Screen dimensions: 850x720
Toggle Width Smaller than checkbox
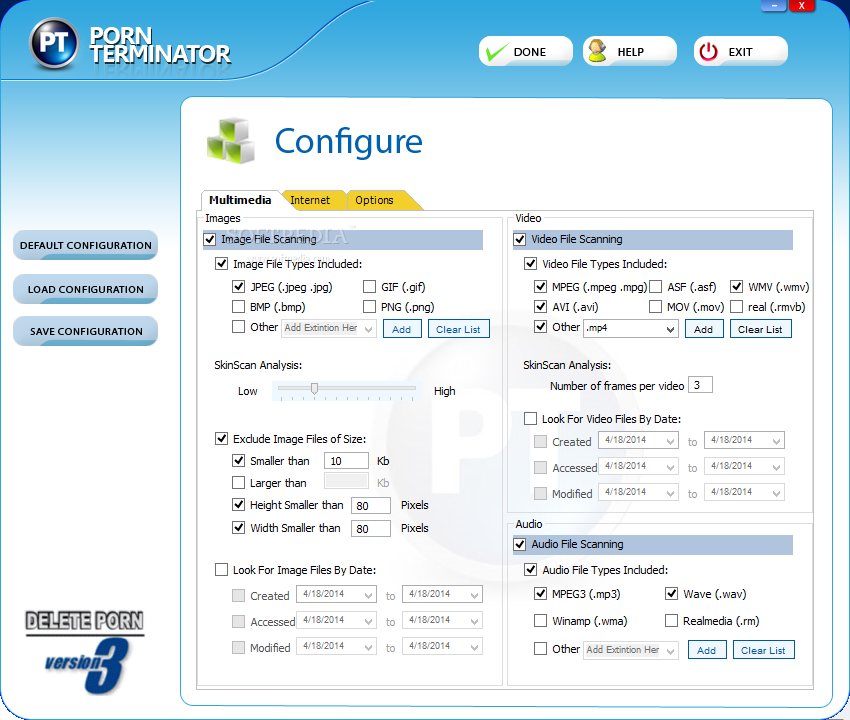pyautogui.click(x=239, y=528)
